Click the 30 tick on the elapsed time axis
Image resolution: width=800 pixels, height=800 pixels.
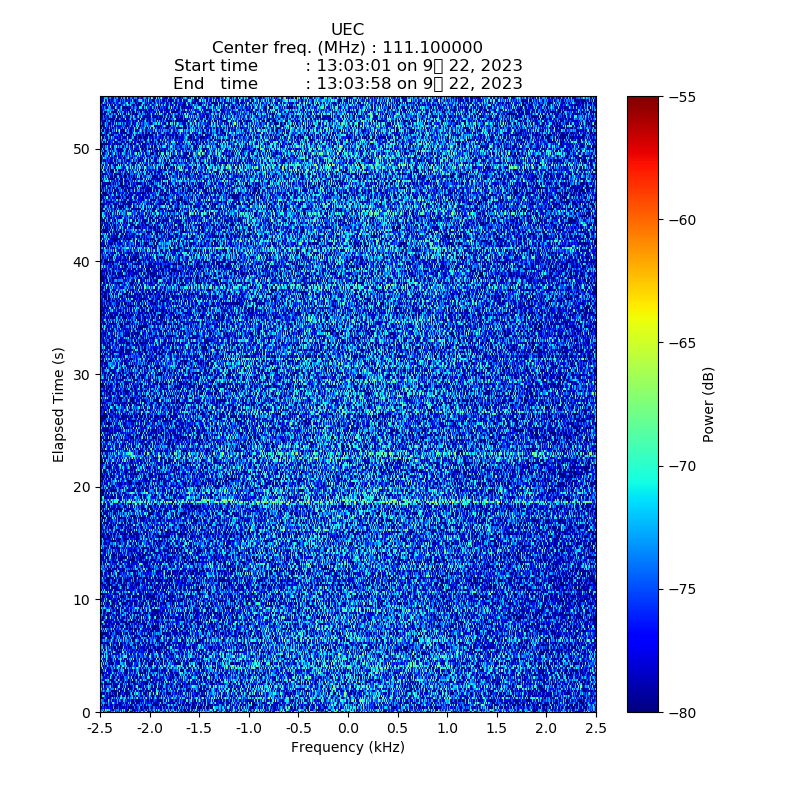pos(82,375)
